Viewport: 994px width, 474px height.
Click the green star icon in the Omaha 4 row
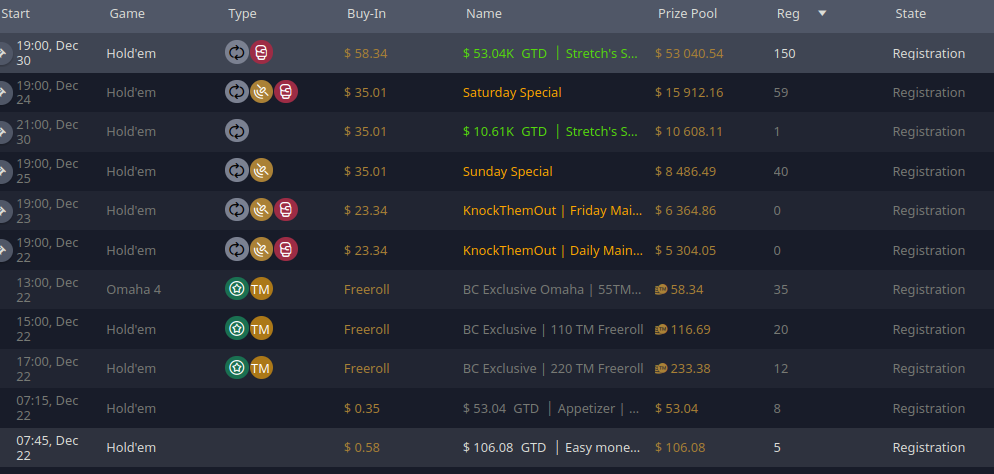coord(237,289)
